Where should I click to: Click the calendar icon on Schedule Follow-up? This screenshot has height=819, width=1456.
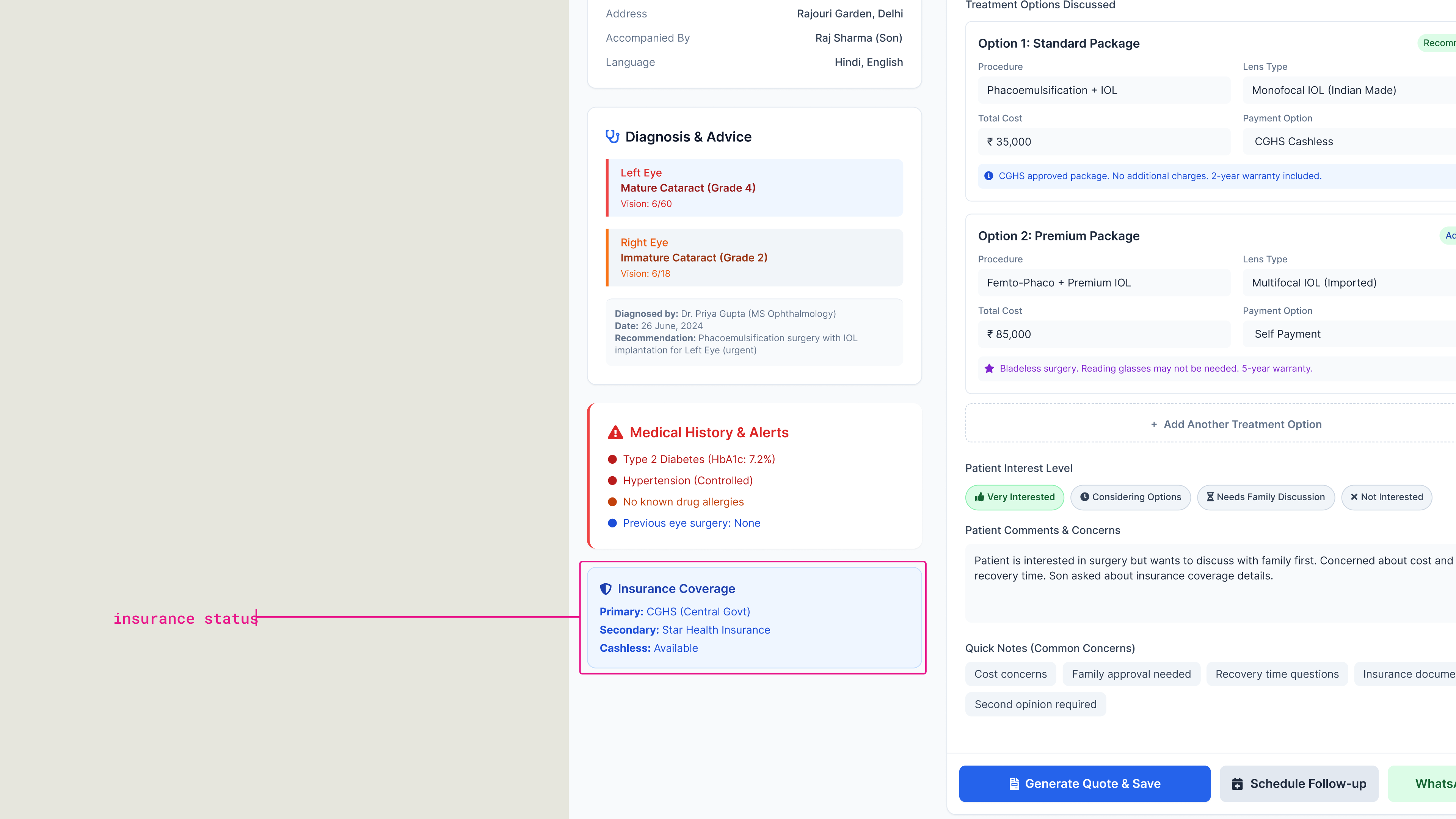click(1237, 784)
